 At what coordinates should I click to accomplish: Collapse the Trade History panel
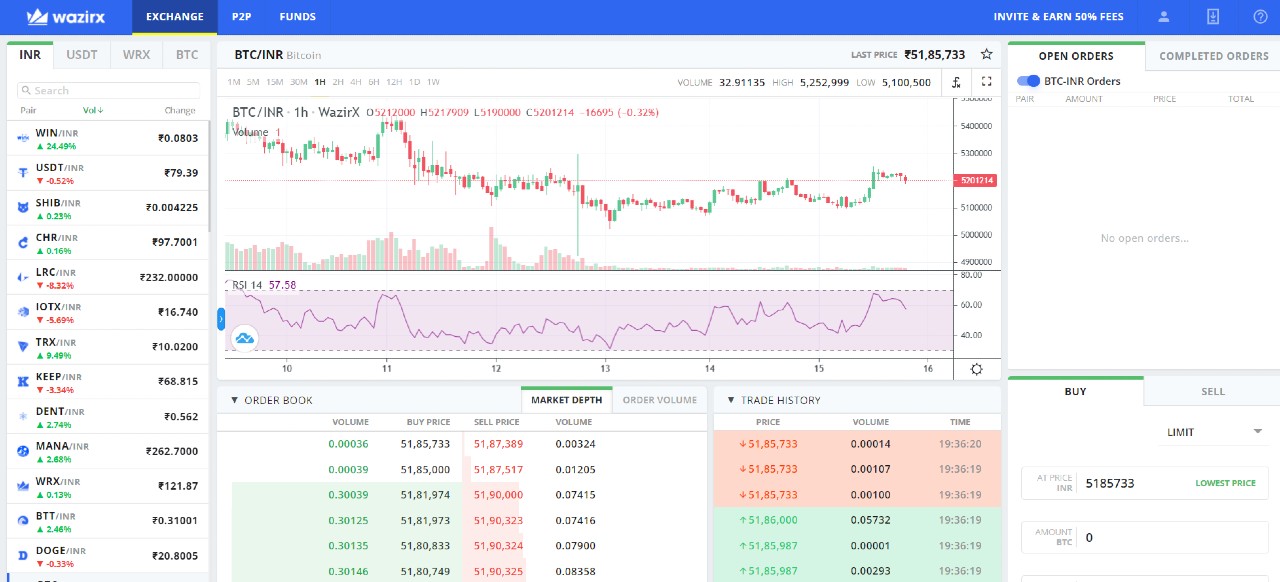(x=731, y=400)
